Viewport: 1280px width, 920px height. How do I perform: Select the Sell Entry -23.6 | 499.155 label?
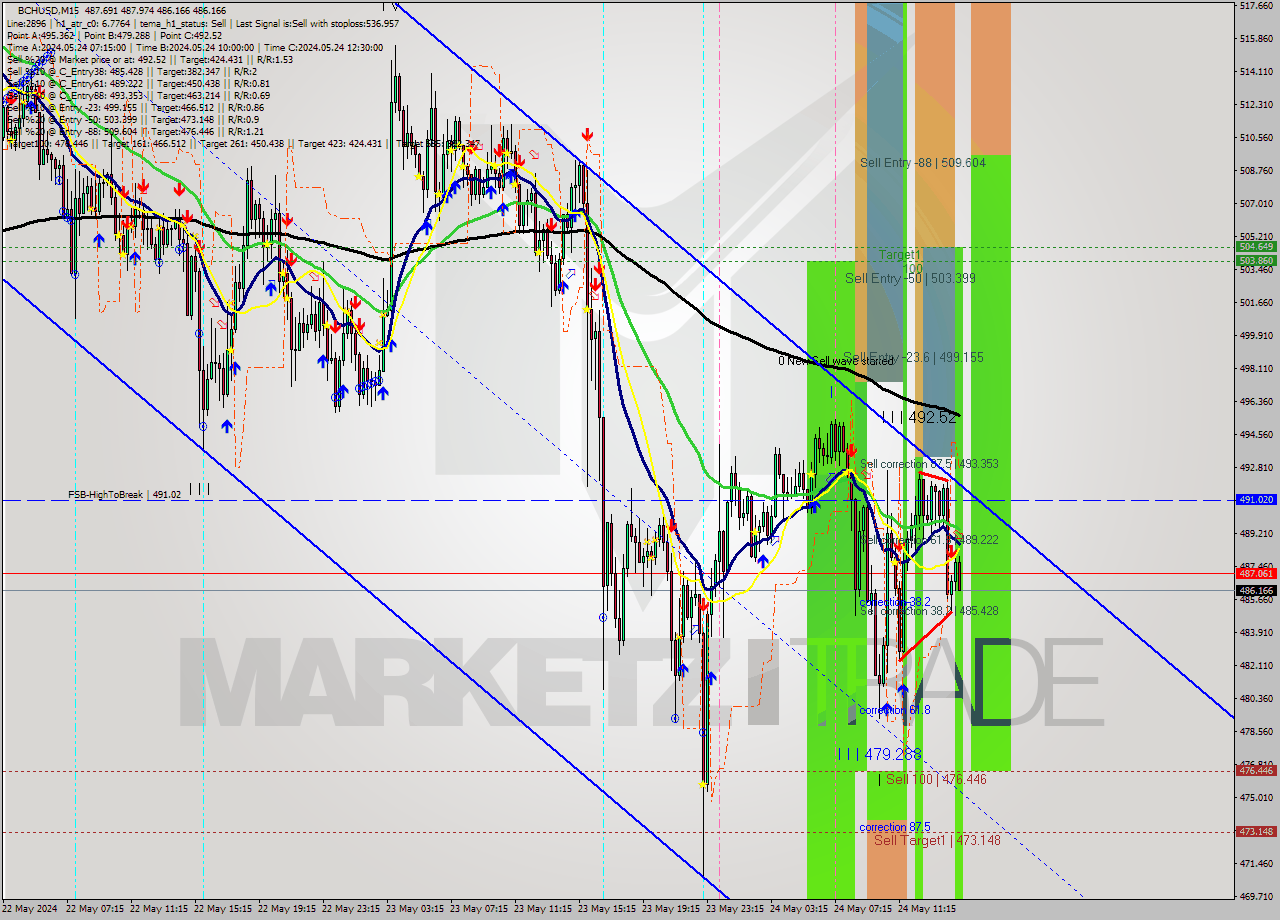pos(913,357)
